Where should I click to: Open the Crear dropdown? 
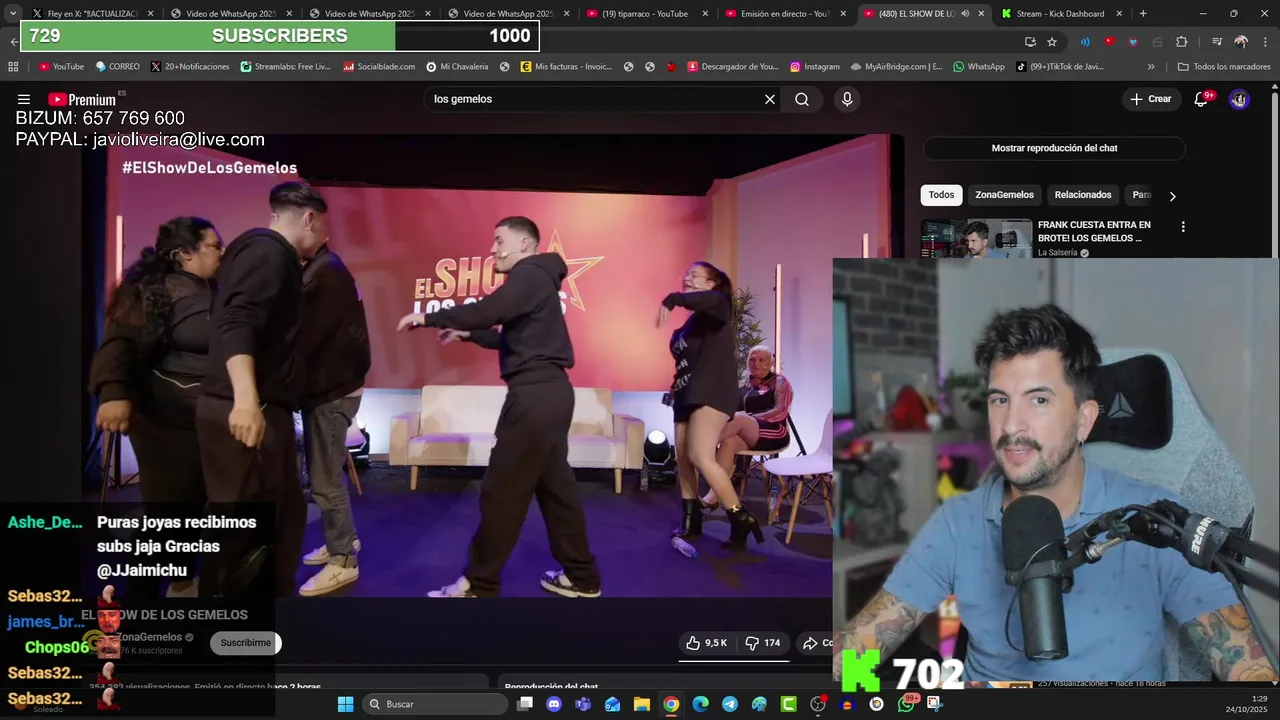click(x=1150, y=99)
